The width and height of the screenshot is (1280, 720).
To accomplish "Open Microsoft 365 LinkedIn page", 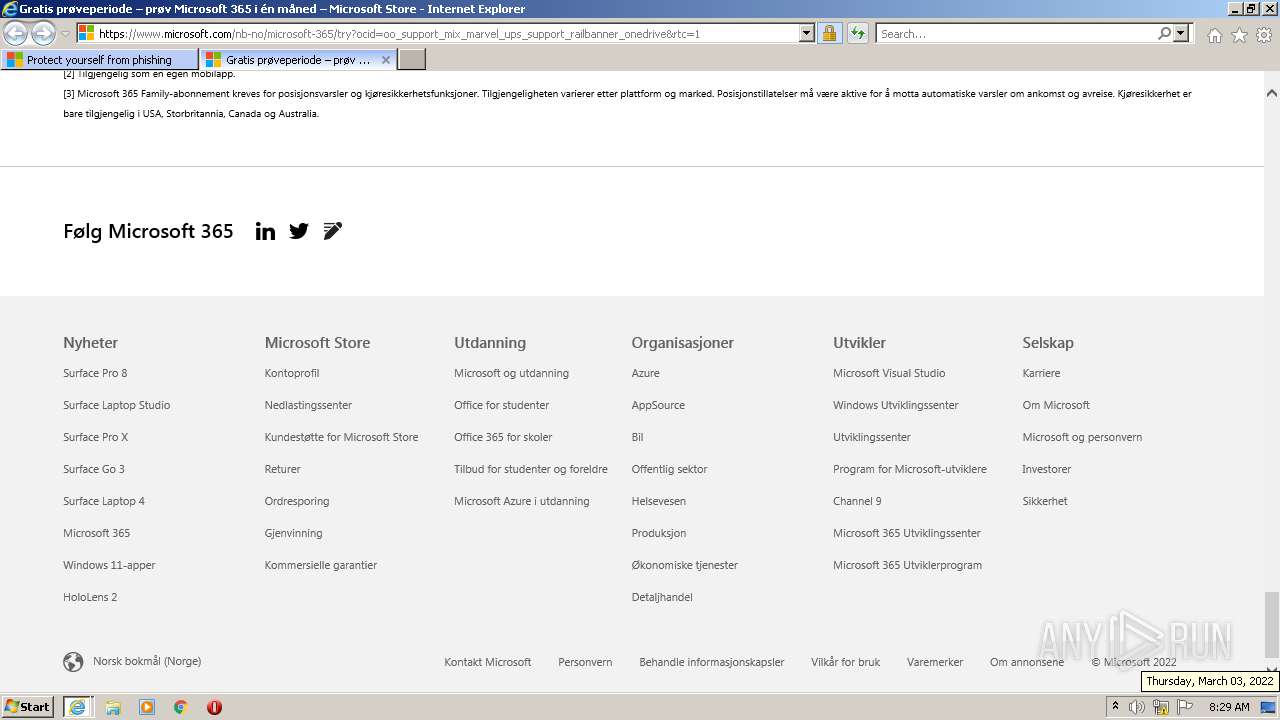I will point(265,231).
